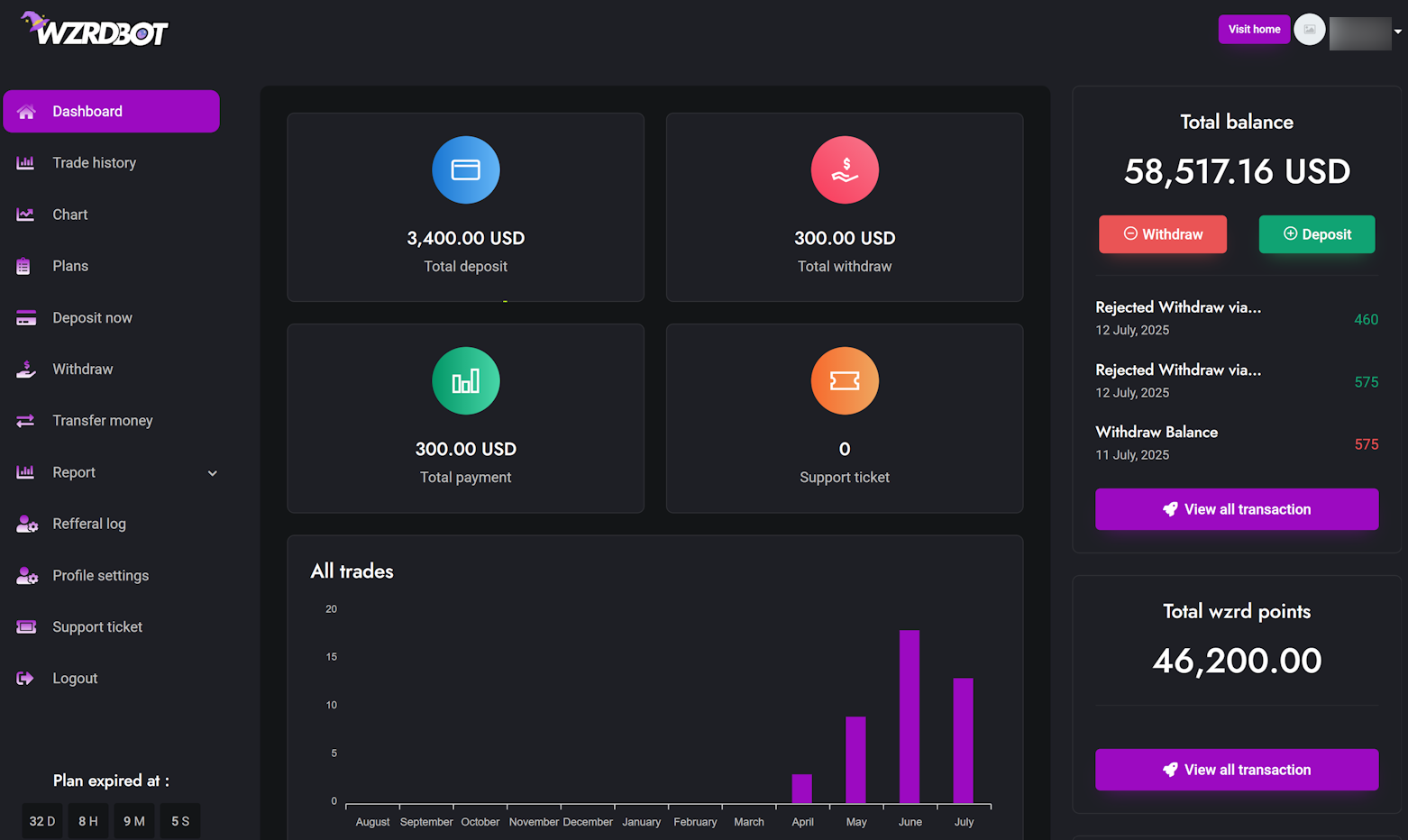Go to Profile settings in sidebar
The image size is (1408, 840).
[100, 575]
